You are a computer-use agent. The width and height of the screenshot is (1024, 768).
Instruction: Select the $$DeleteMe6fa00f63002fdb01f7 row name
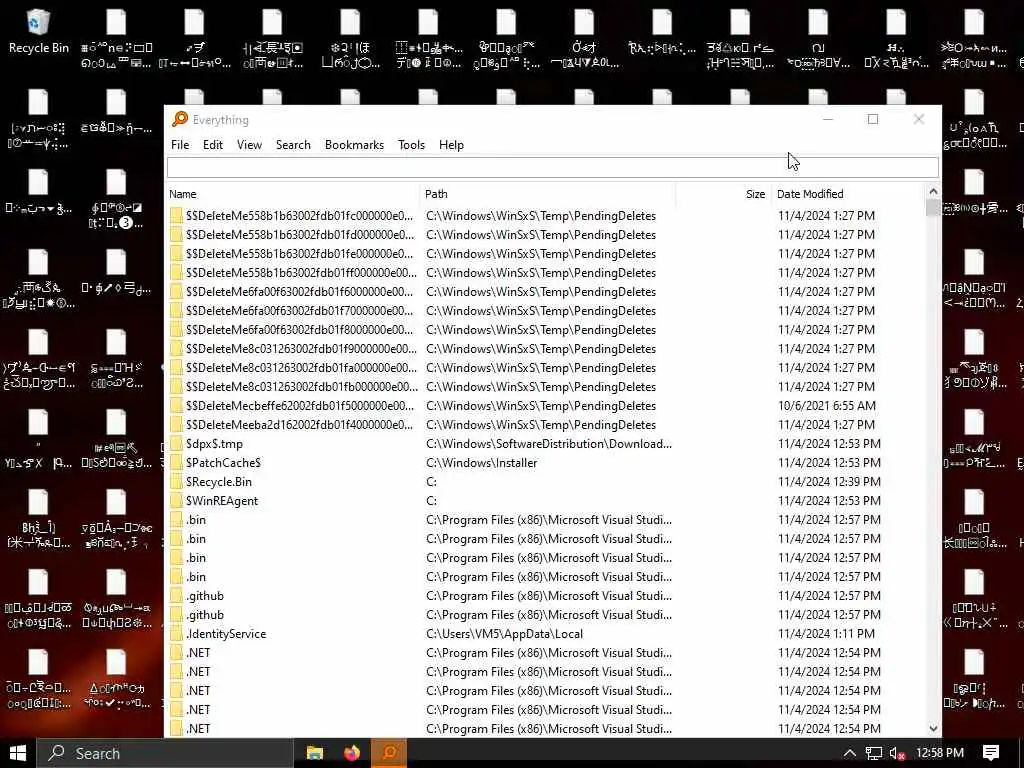click(299, 311)
